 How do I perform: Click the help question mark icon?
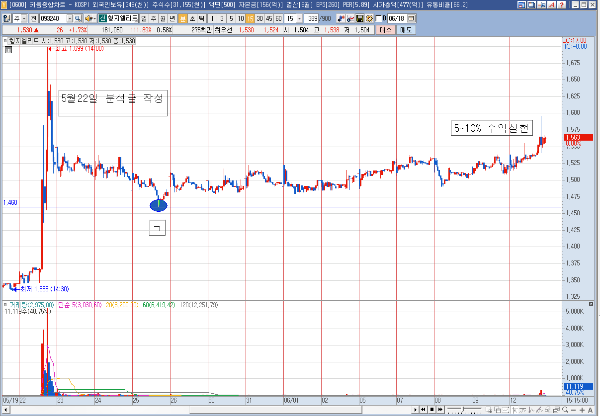click(x=561, y=5)
